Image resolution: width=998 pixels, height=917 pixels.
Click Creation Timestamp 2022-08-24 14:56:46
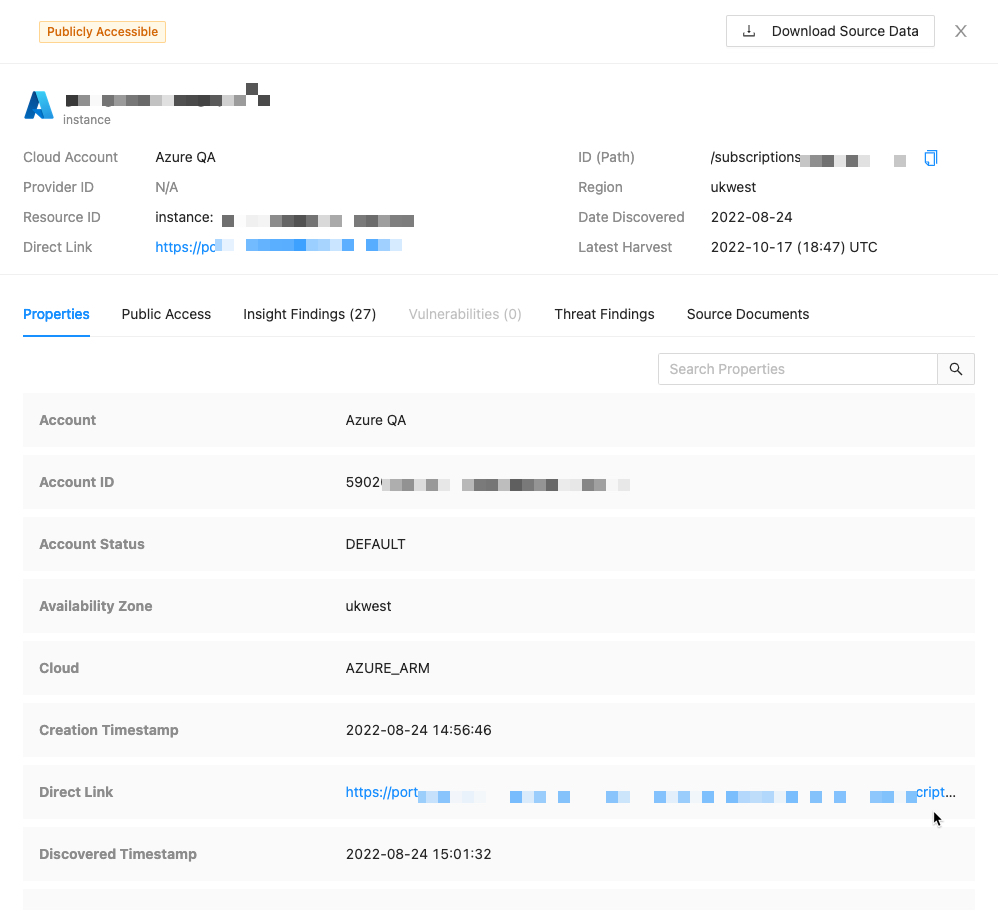click(418, 730)
